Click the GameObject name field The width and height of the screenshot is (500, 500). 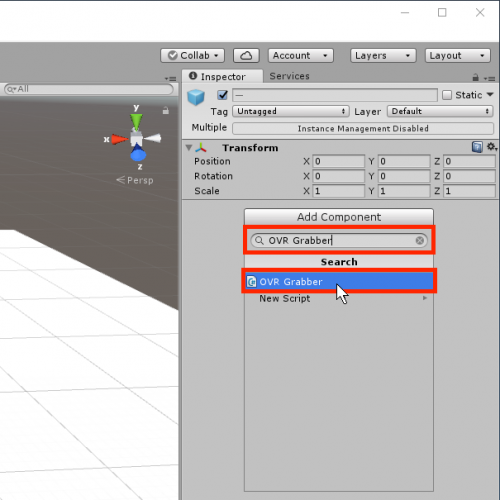[x=335, y=95]
